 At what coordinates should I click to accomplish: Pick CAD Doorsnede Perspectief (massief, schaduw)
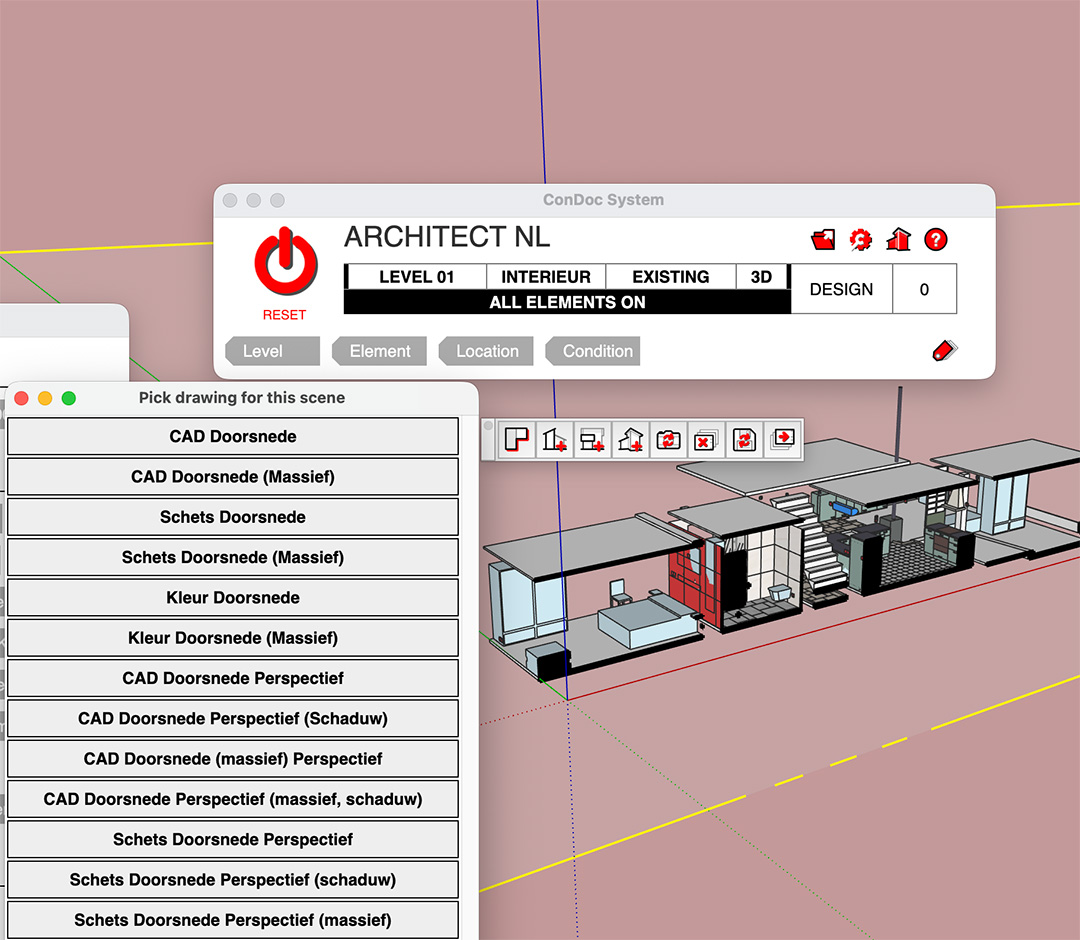tap(233, 799)
